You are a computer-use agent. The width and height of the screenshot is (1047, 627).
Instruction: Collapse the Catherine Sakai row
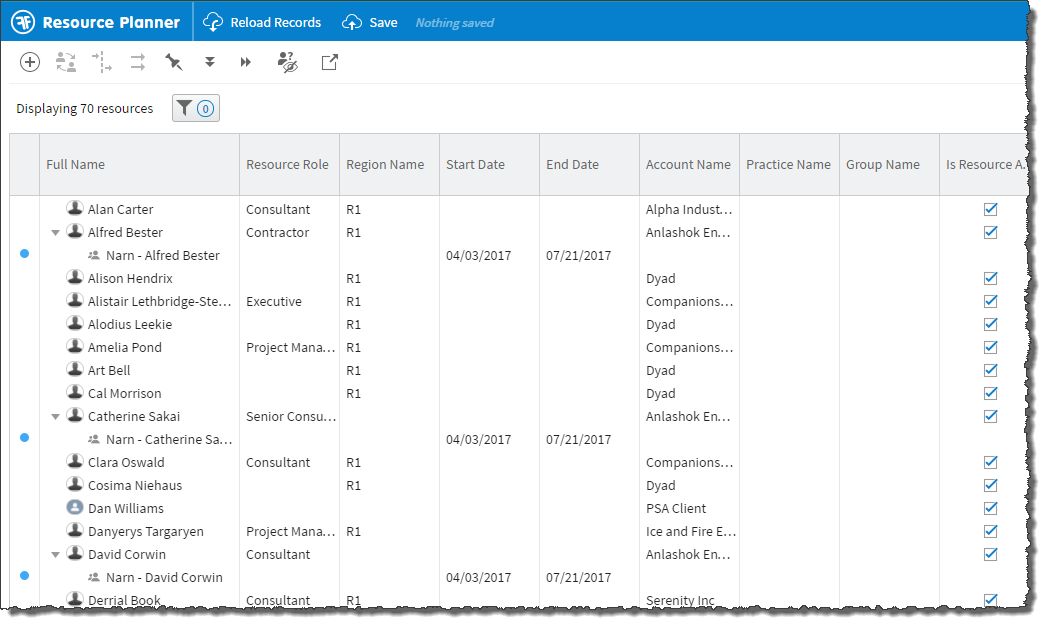click(55, 417)
